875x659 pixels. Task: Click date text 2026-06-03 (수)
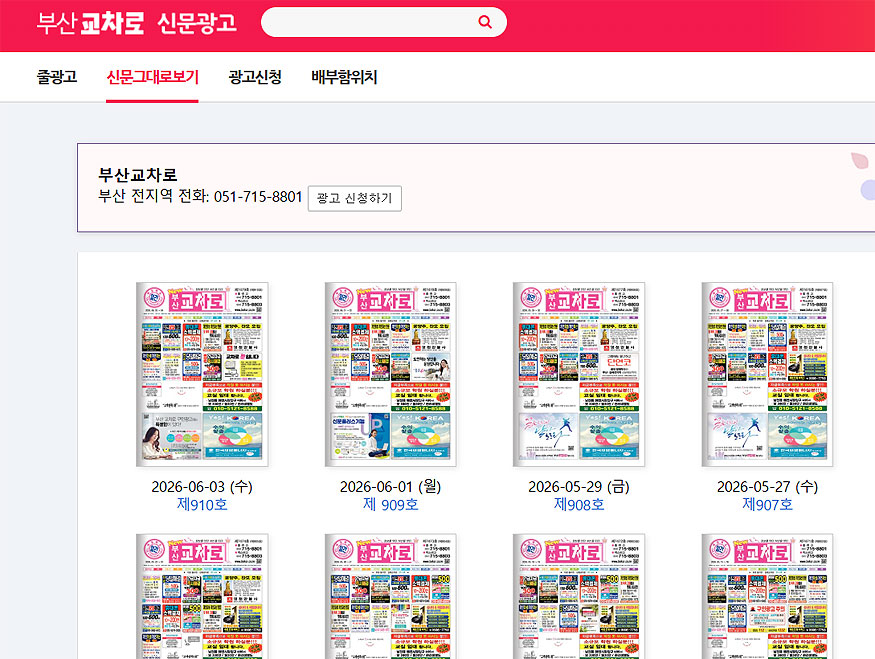tap(202, 487)
